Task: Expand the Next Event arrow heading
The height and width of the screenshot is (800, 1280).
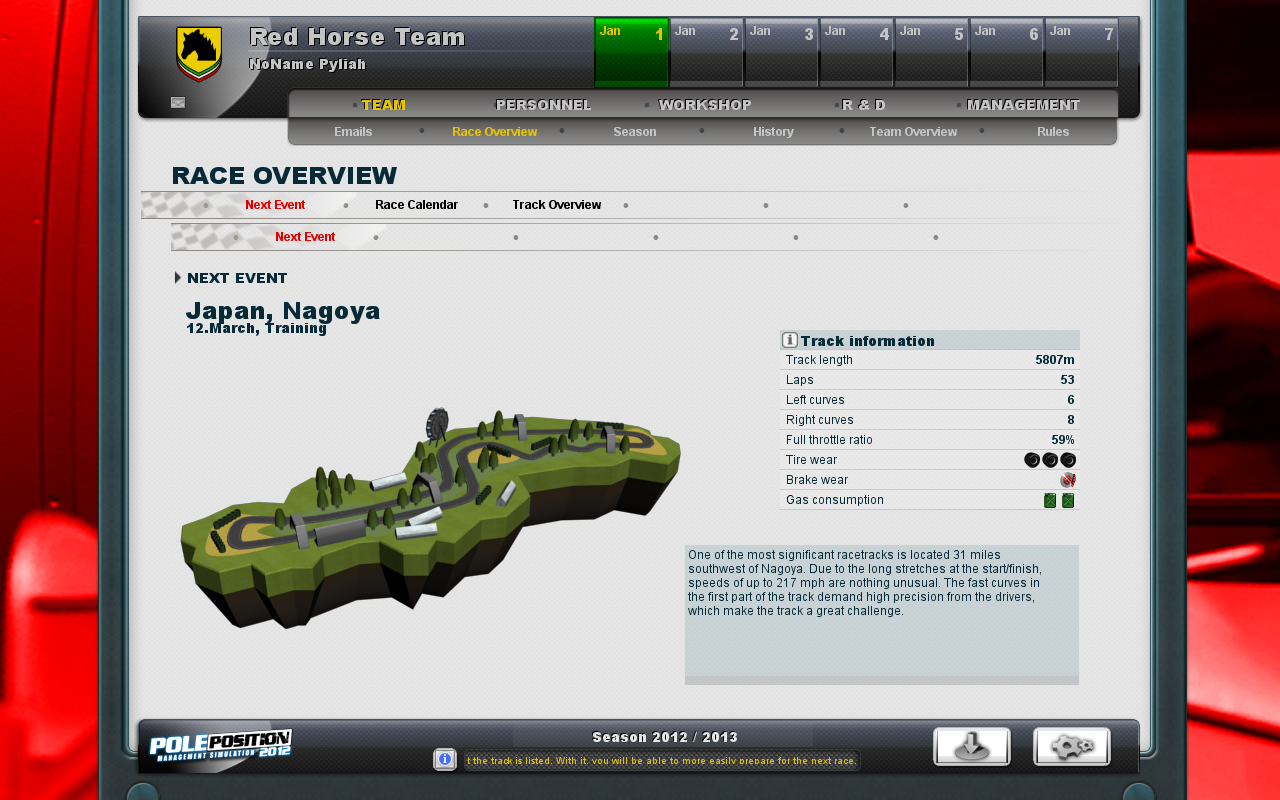Action: coord(178,278)
